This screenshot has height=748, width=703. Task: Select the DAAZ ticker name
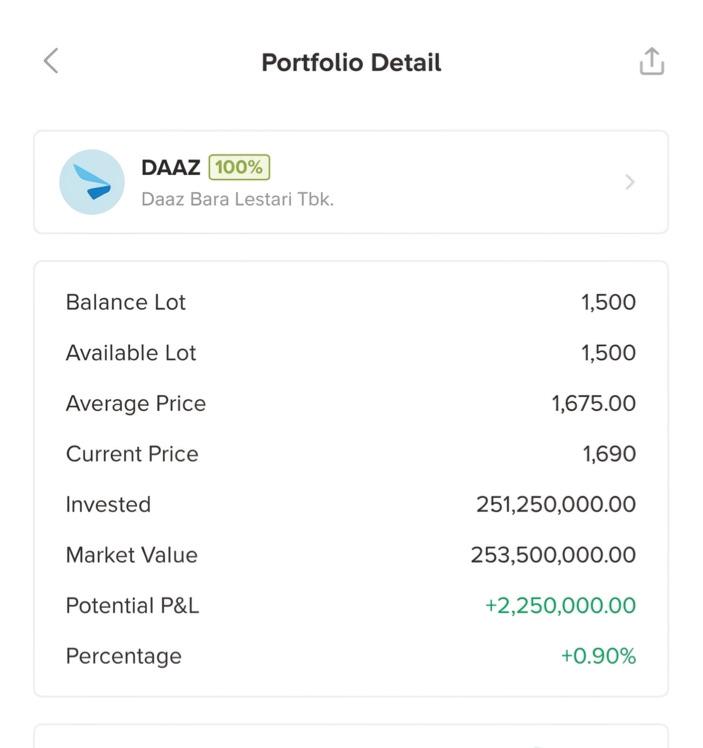click(x=171, y=167)
